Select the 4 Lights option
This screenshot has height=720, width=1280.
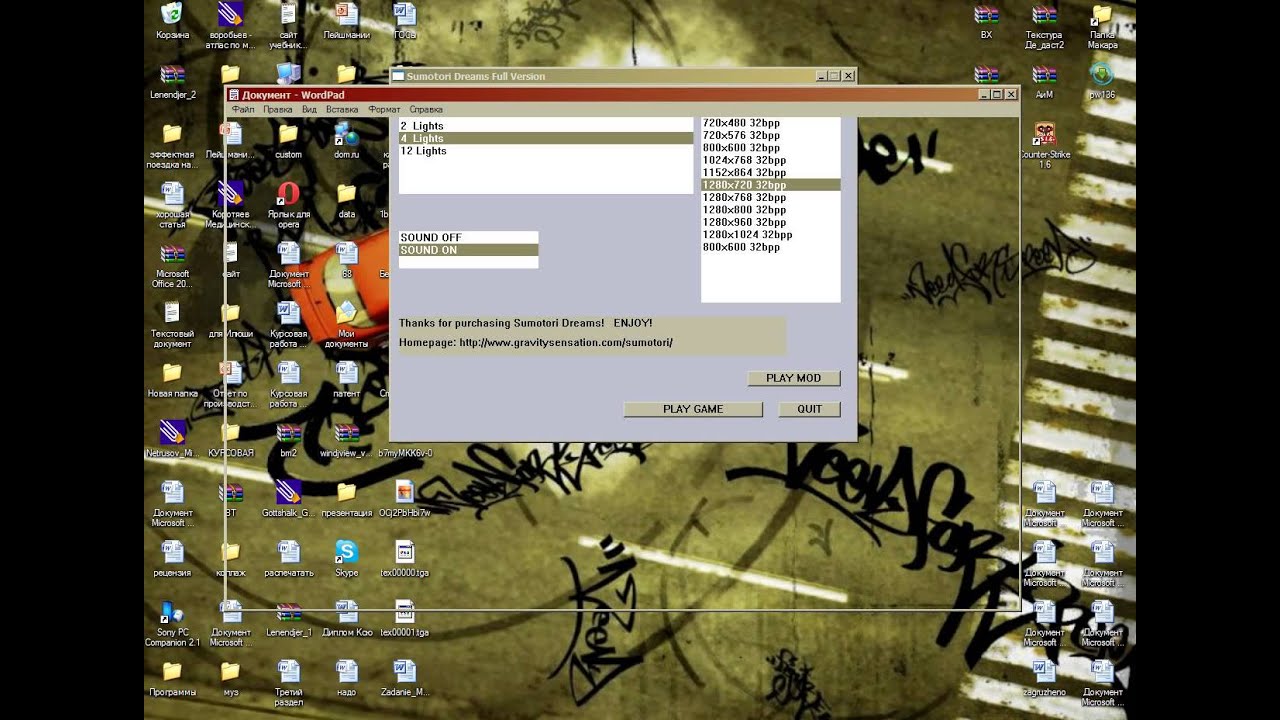point(546,138)
